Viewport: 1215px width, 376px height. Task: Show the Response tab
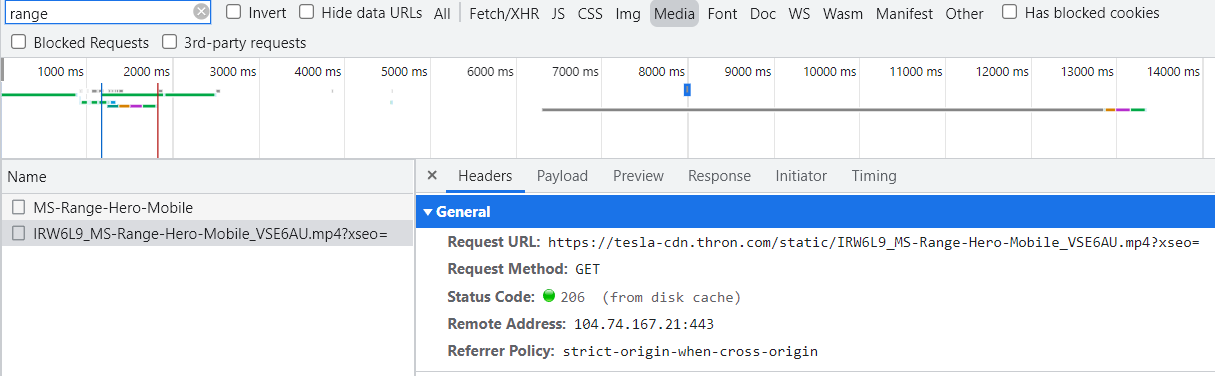[719, 175]
